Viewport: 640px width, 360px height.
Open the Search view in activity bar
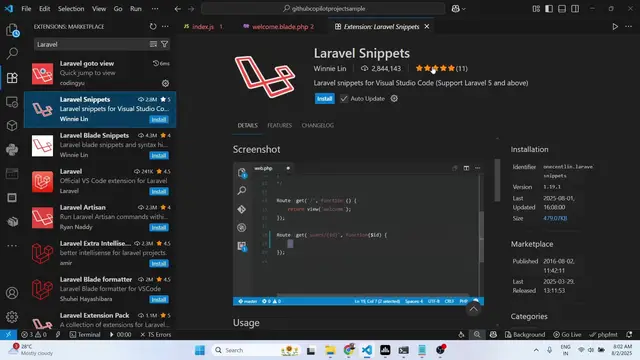[x=12, y=53]
